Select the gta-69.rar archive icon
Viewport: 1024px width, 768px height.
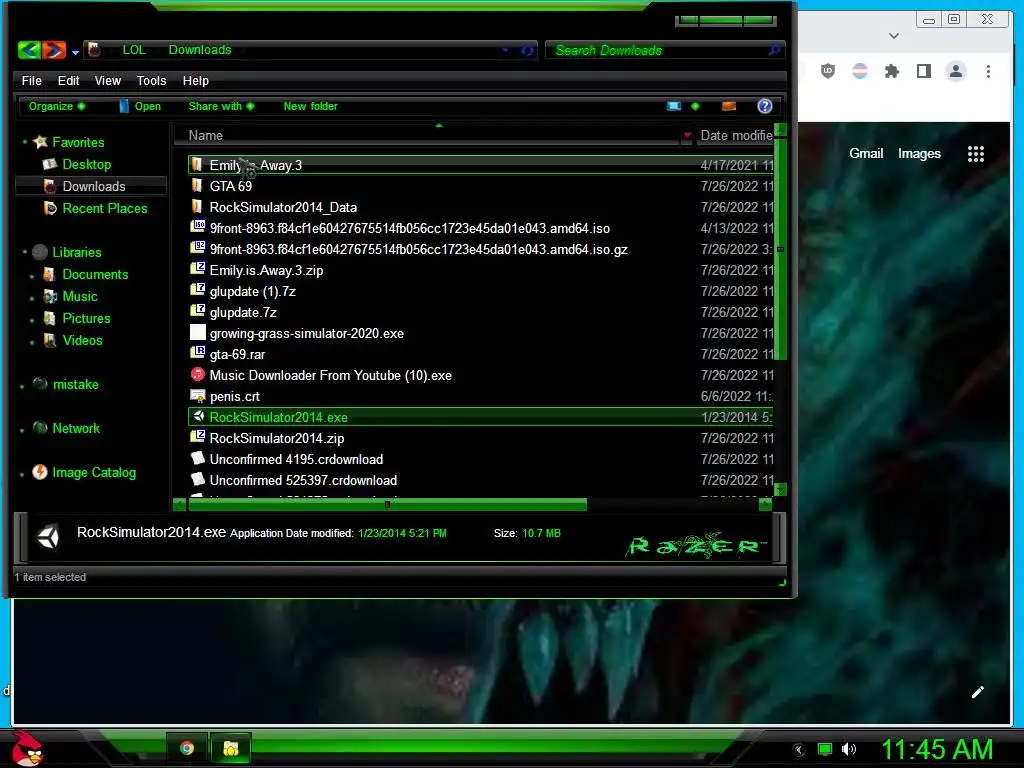point(197,353)
